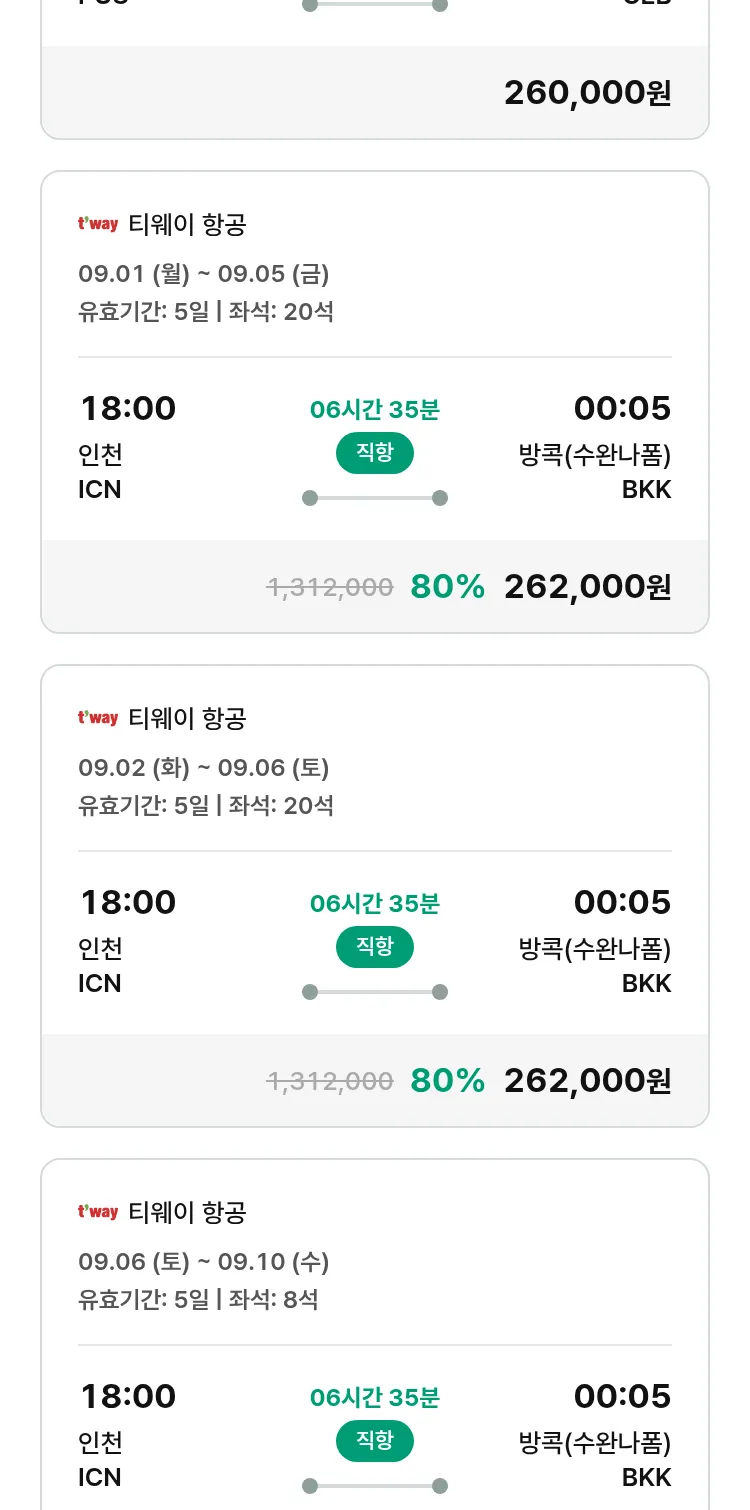Tap the 직항 badge on the 09.01 (월) flight

(x=375, y=453)
